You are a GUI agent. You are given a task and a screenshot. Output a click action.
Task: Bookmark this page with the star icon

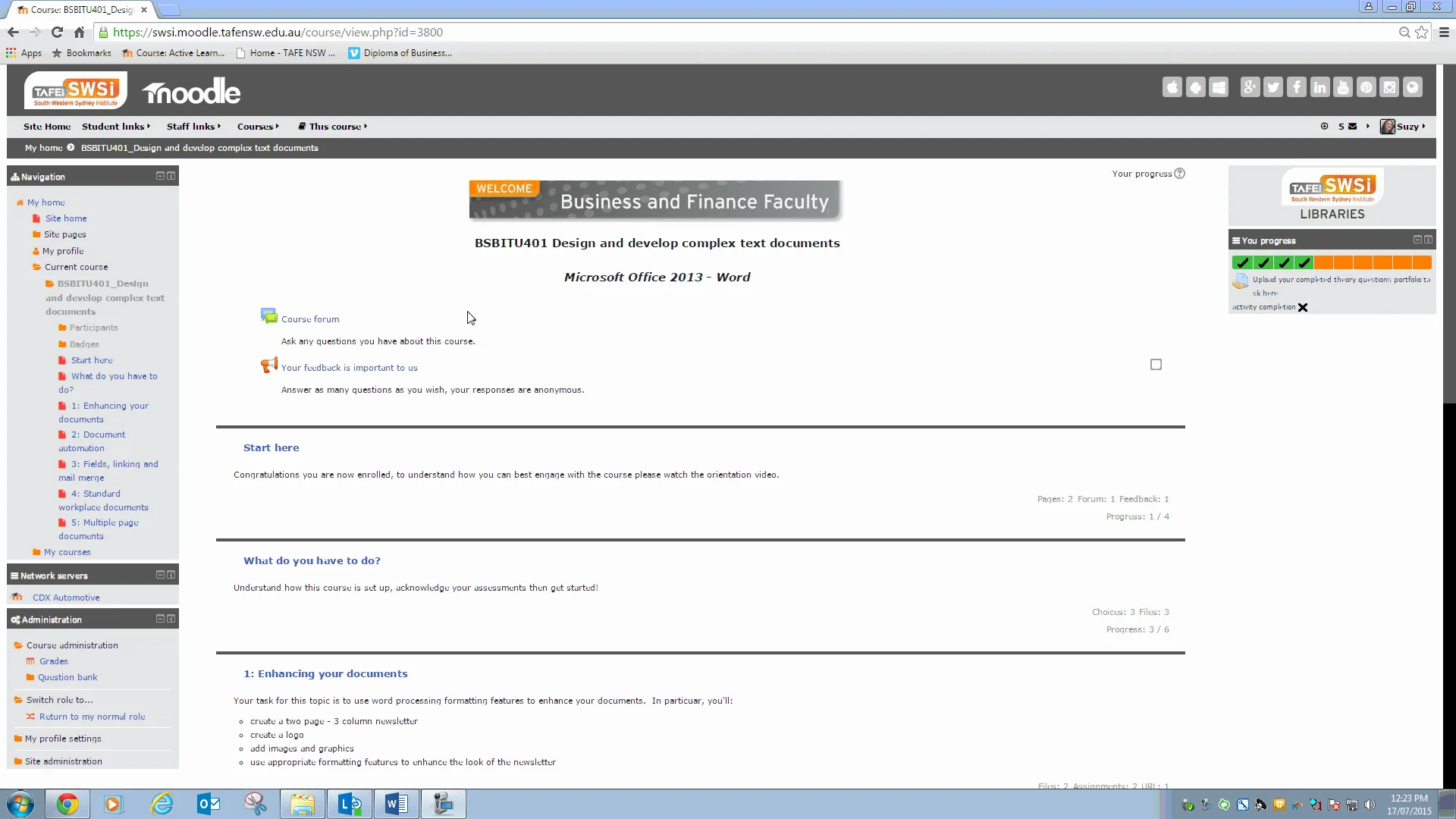tap(1422, 32)
